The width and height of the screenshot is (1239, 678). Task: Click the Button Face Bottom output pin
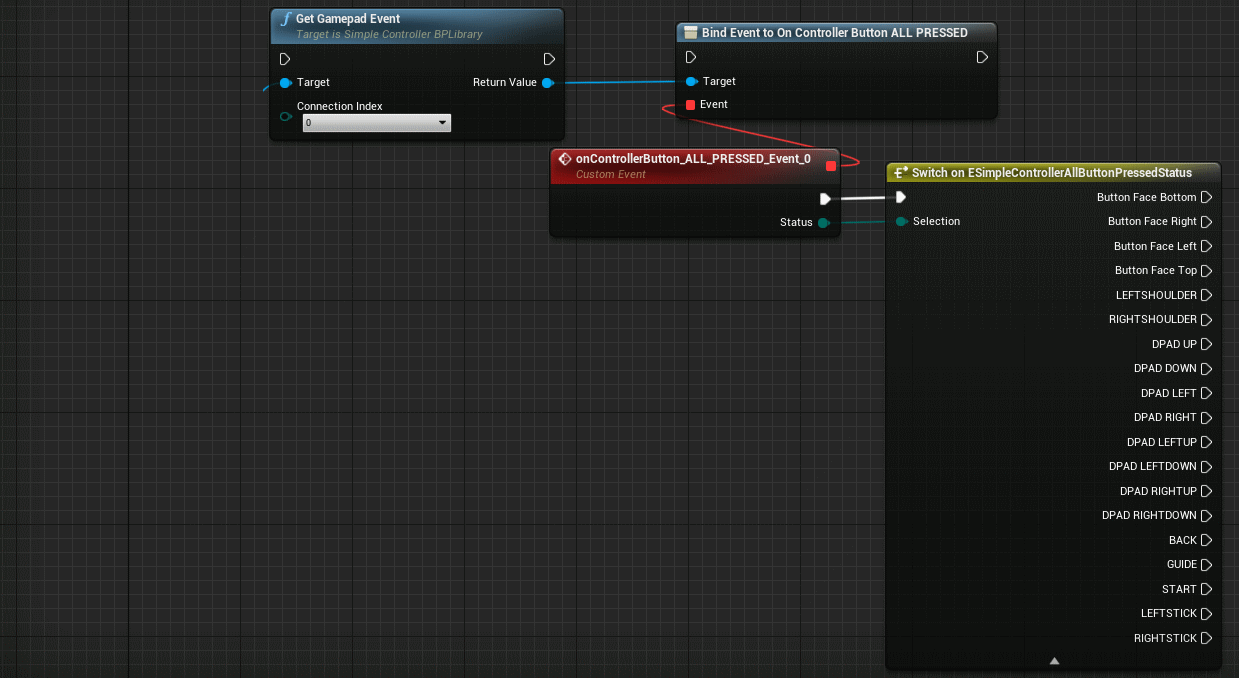1206,197
